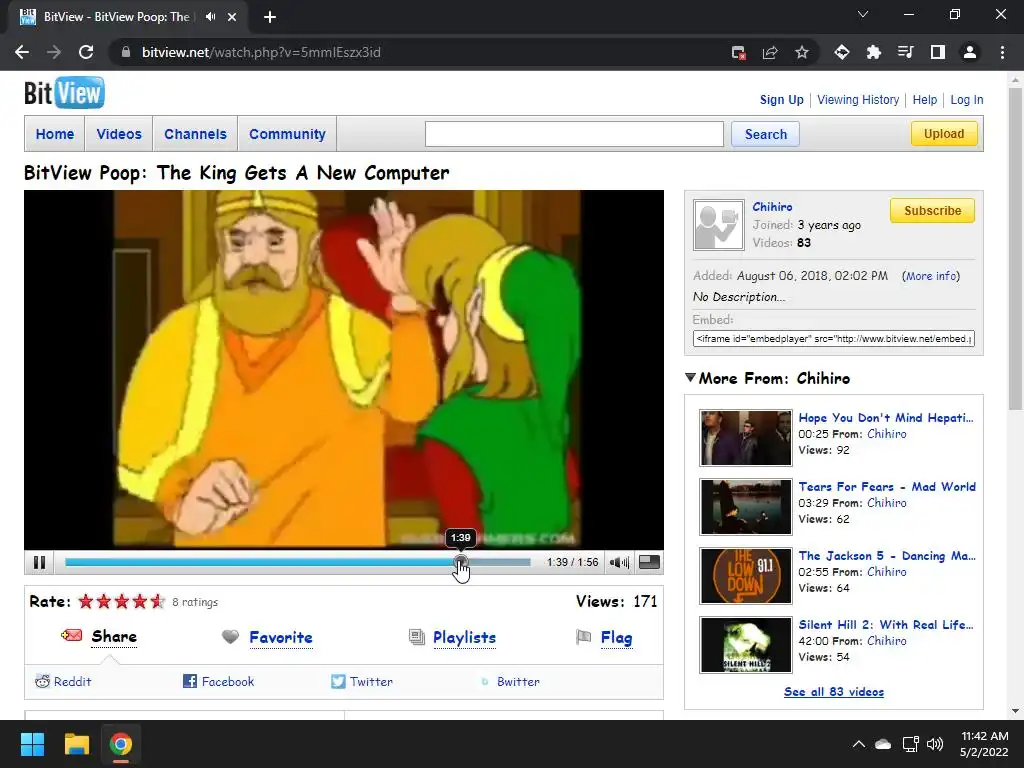Open Chrome three-dot menu
Viewport: 1024px width, 768px height.
1002,52
